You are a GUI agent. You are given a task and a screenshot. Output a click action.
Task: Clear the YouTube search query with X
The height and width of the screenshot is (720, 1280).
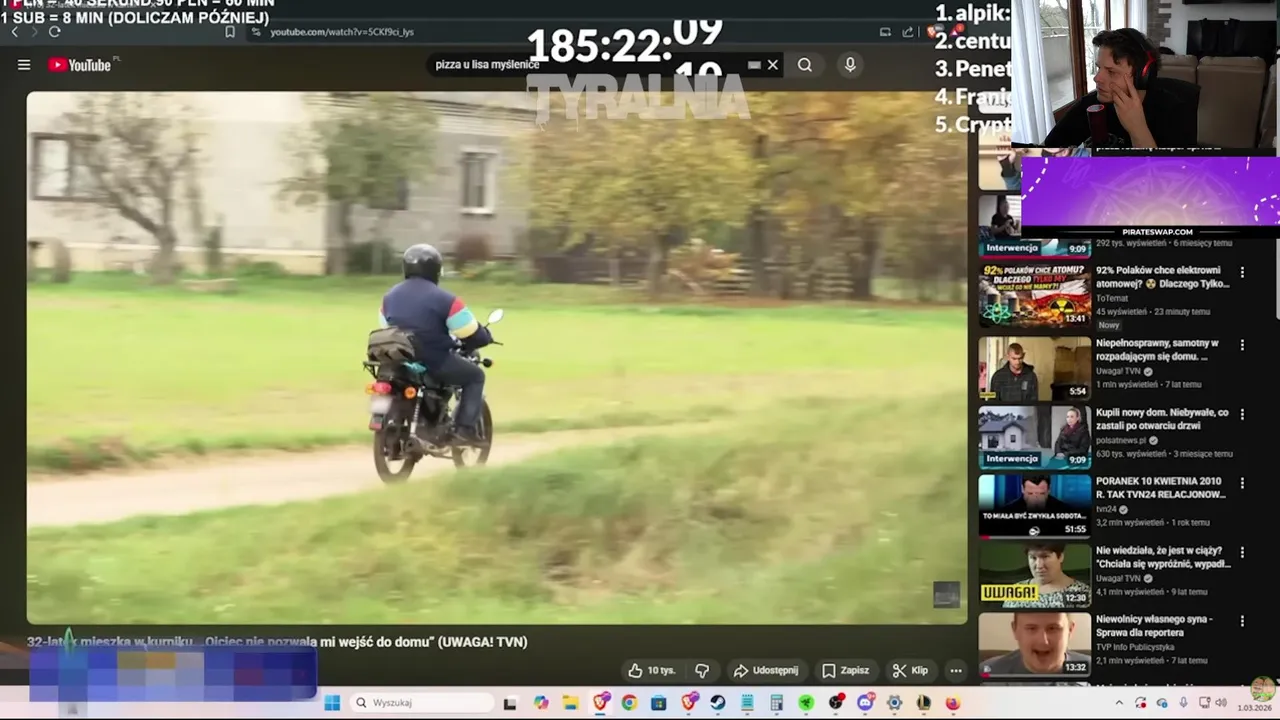[772, 65]
